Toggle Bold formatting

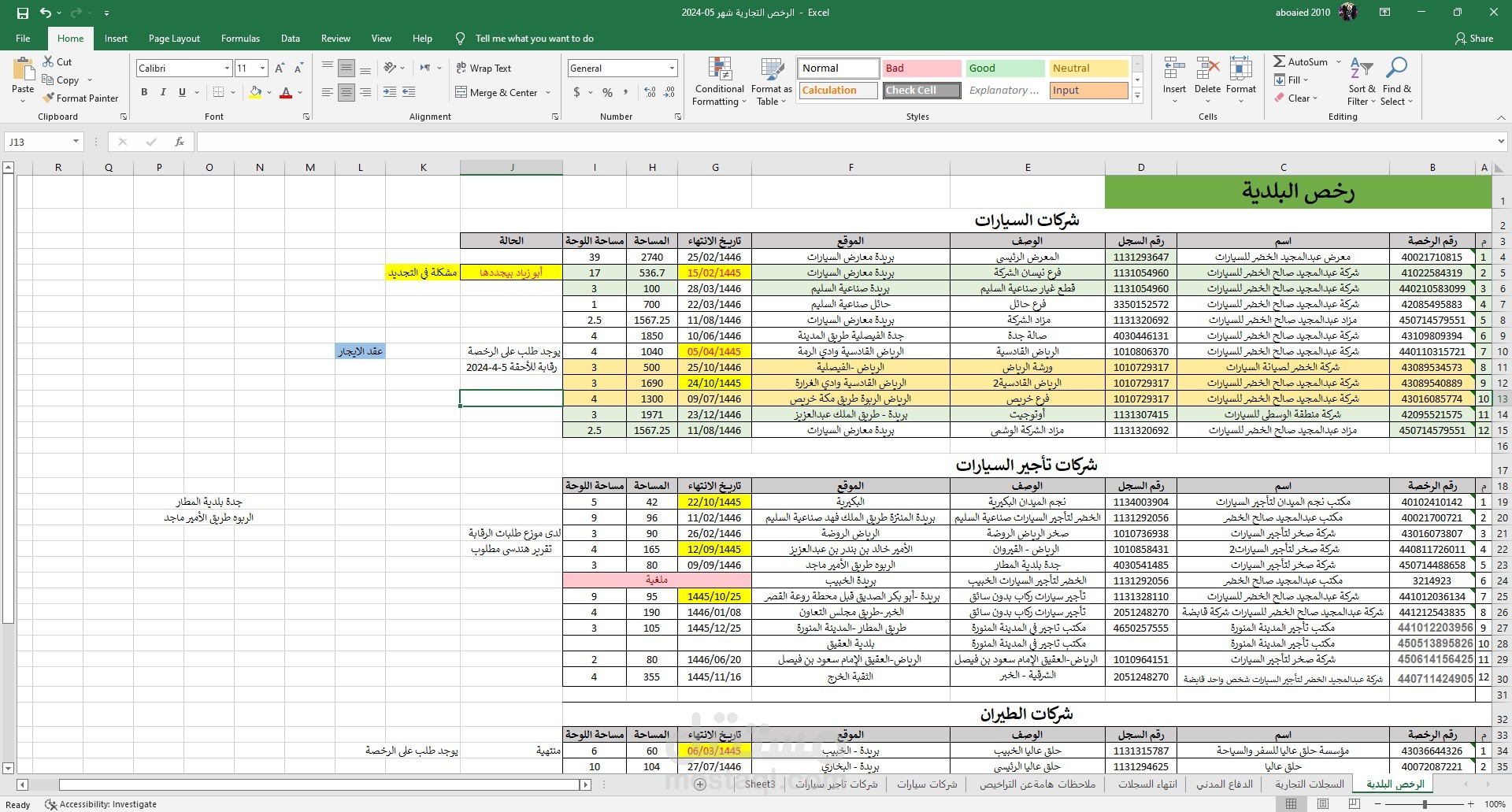144,92
